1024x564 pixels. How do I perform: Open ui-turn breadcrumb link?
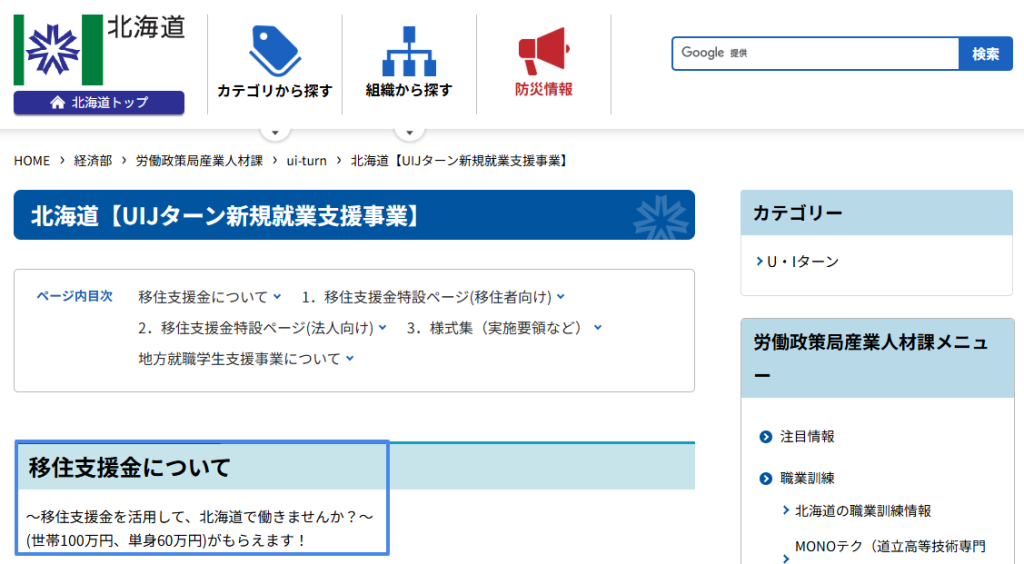coord(306,161)
